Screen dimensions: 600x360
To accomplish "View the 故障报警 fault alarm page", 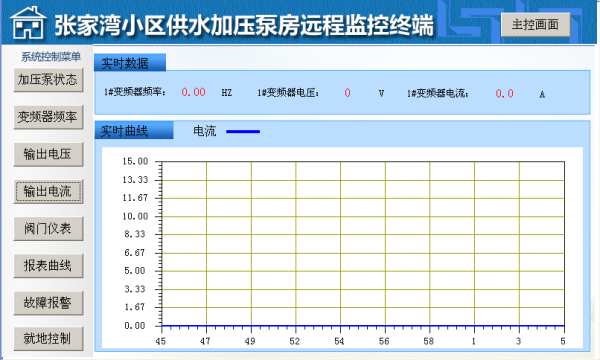I will (48, 303).
